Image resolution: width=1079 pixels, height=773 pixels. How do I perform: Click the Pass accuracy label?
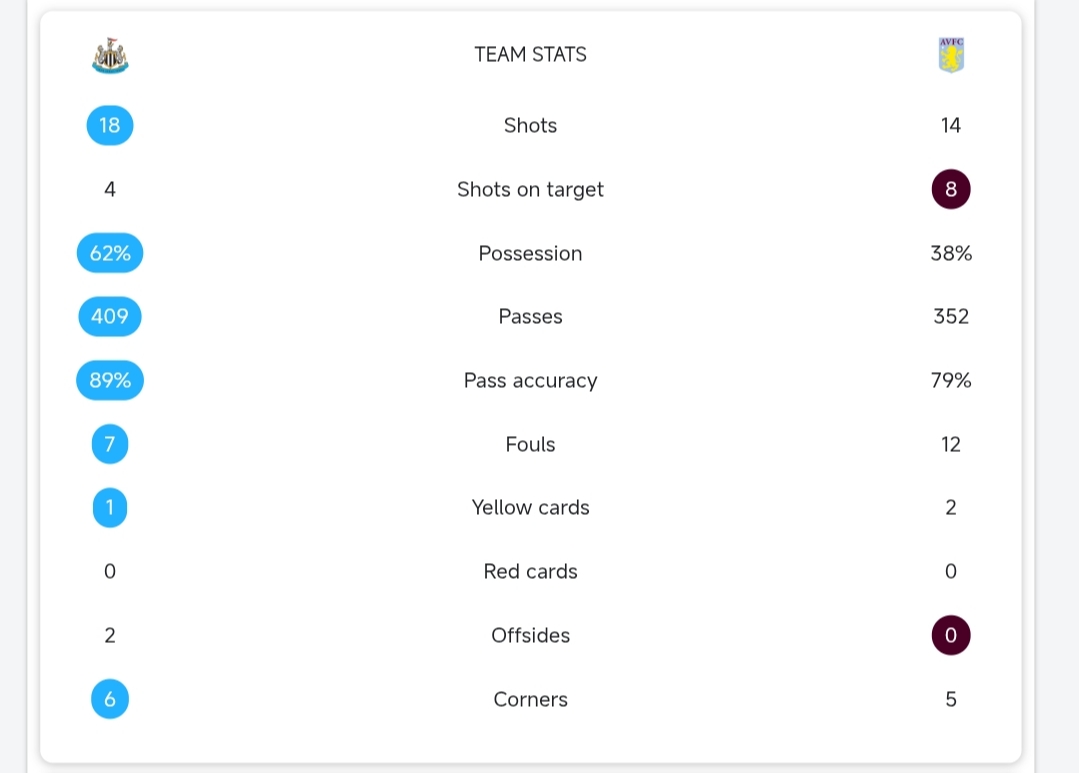[530, 380]
